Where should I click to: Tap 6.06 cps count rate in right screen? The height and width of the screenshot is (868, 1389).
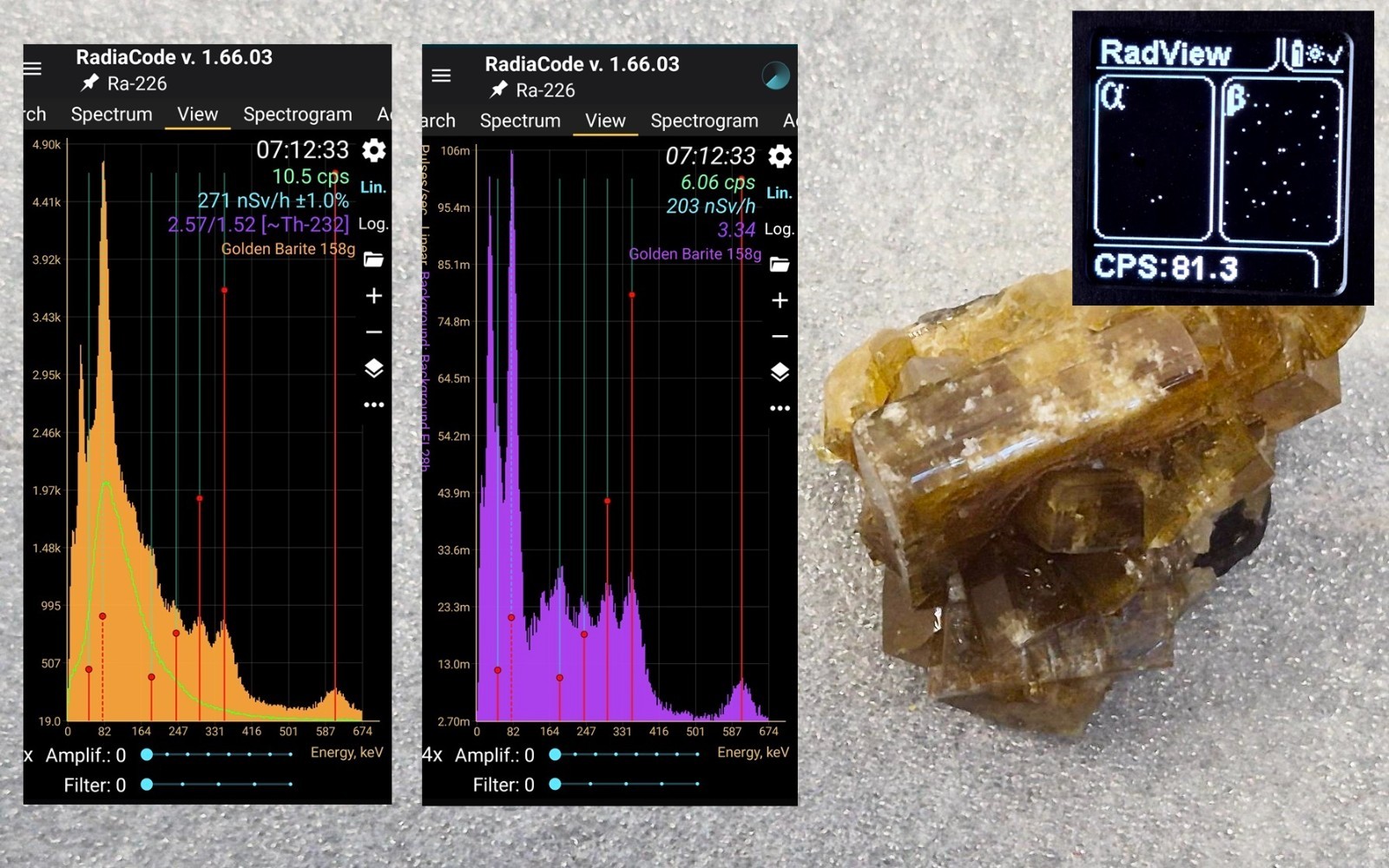pos(718,183)
